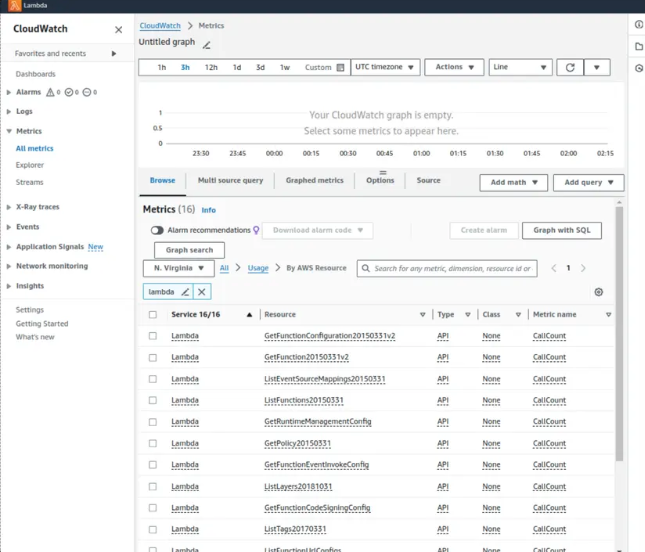645x552 pixels.
Task: Expand the Logs section in sidebar
Action: tap(9, 111)
